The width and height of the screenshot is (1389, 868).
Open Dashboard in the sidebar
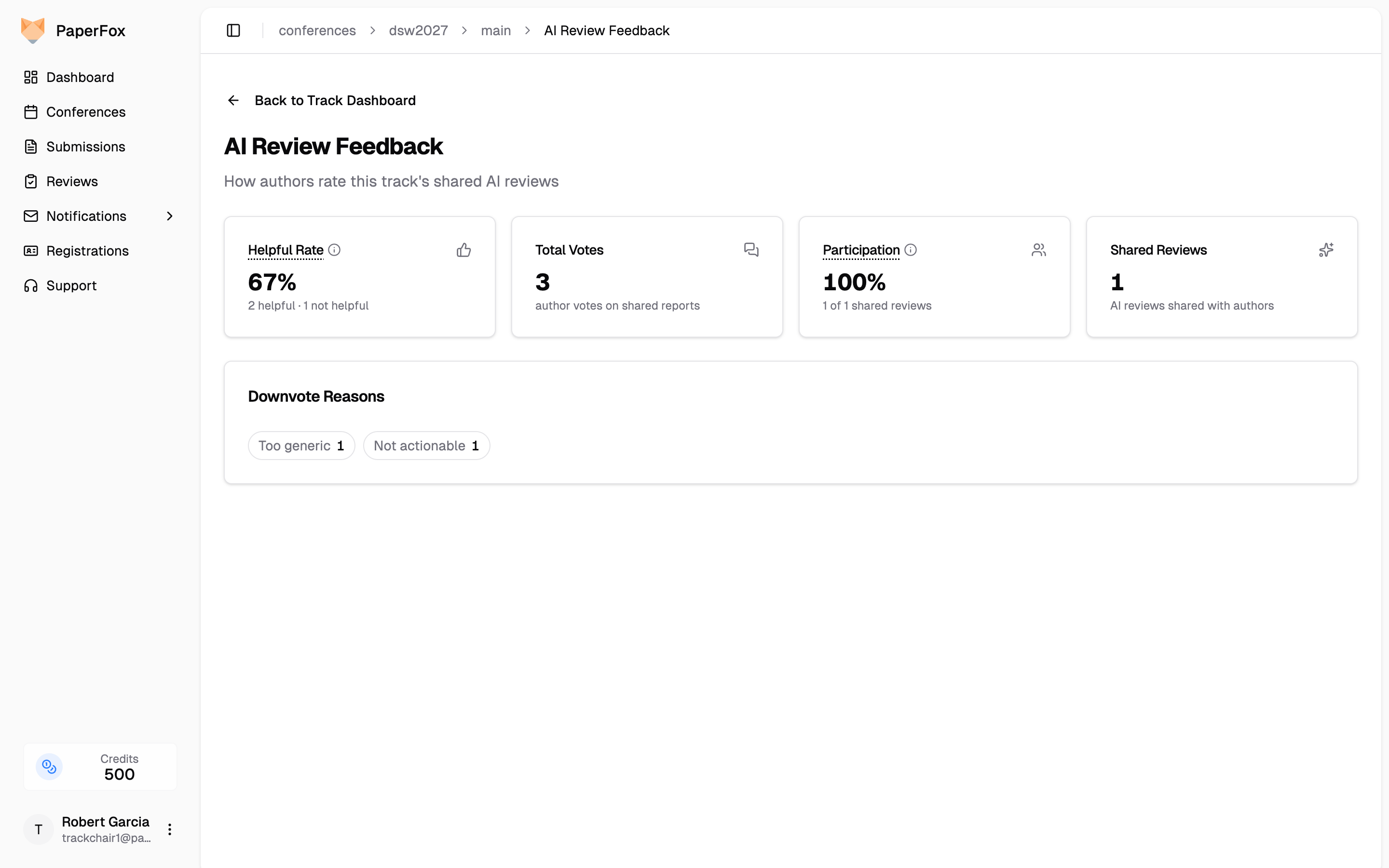tap(100, 77)
